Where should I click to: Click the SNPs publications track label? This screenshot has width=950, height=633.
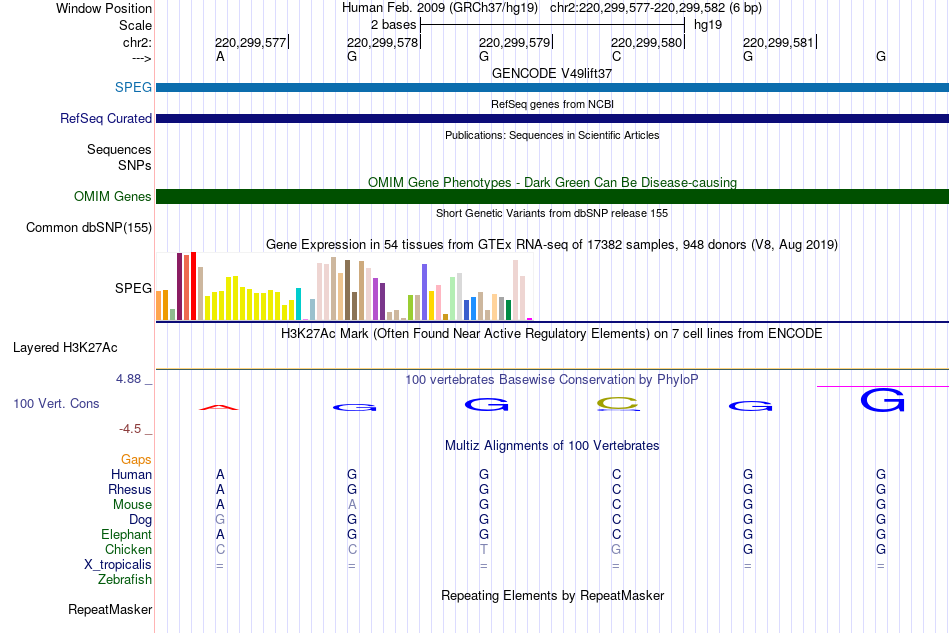point(135,165)
